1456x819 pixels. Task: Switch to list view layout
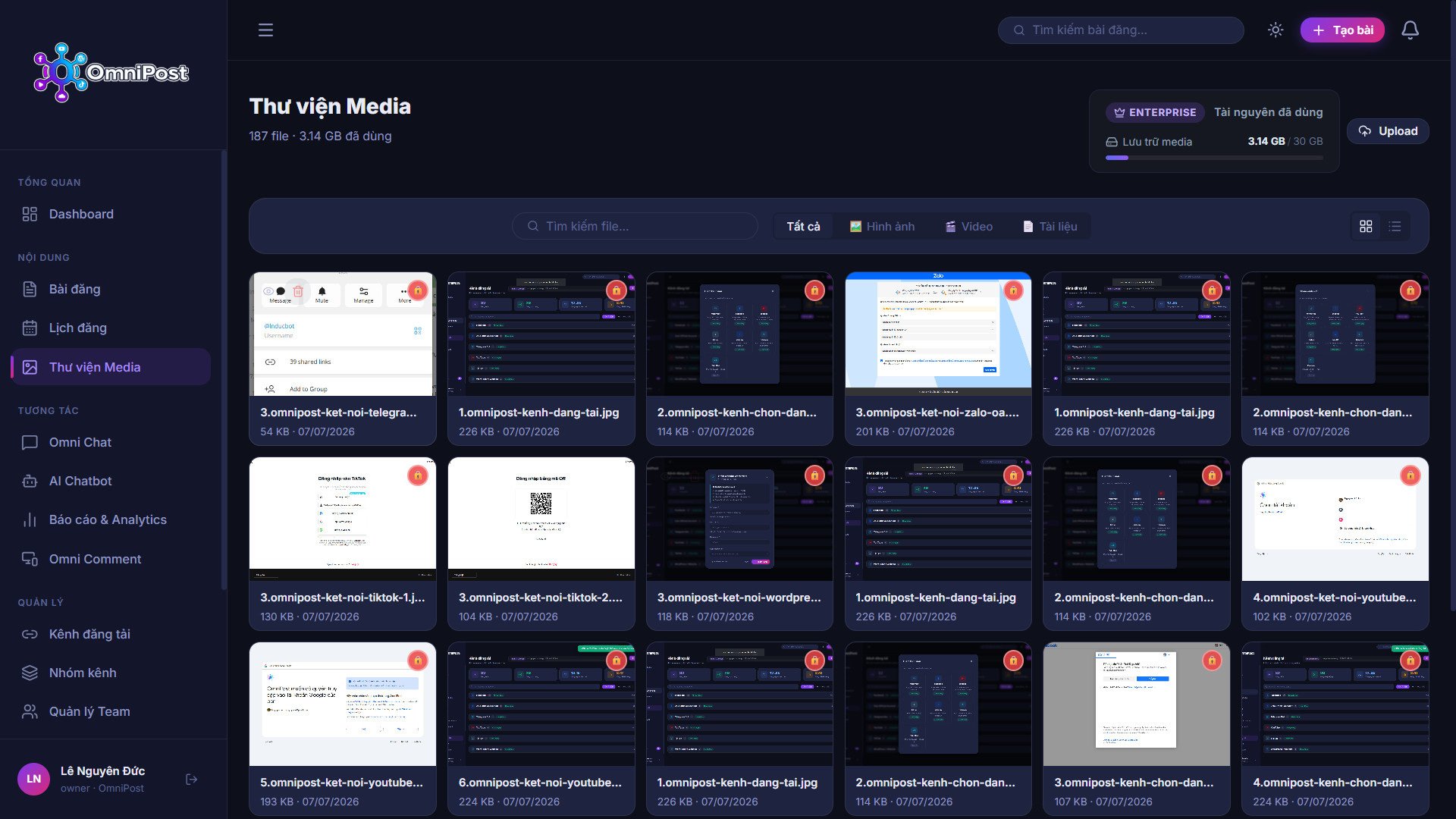pyautogui.click(x=1395, y=226)
